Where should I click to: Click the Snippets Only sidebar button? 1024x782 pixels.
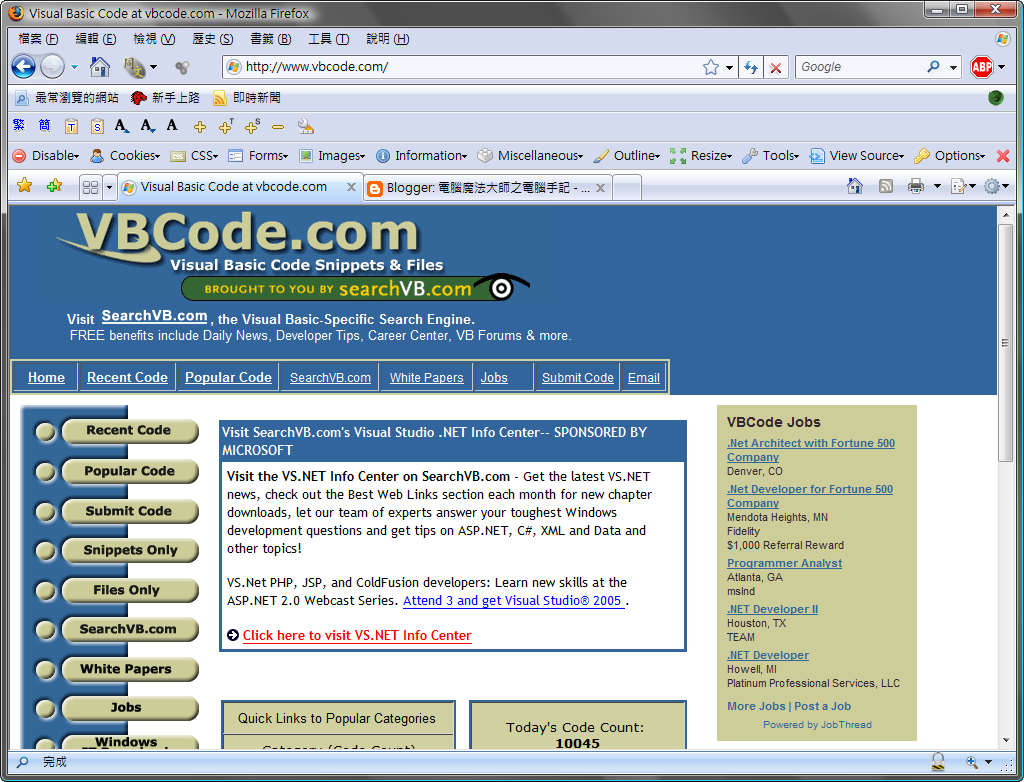130,550
